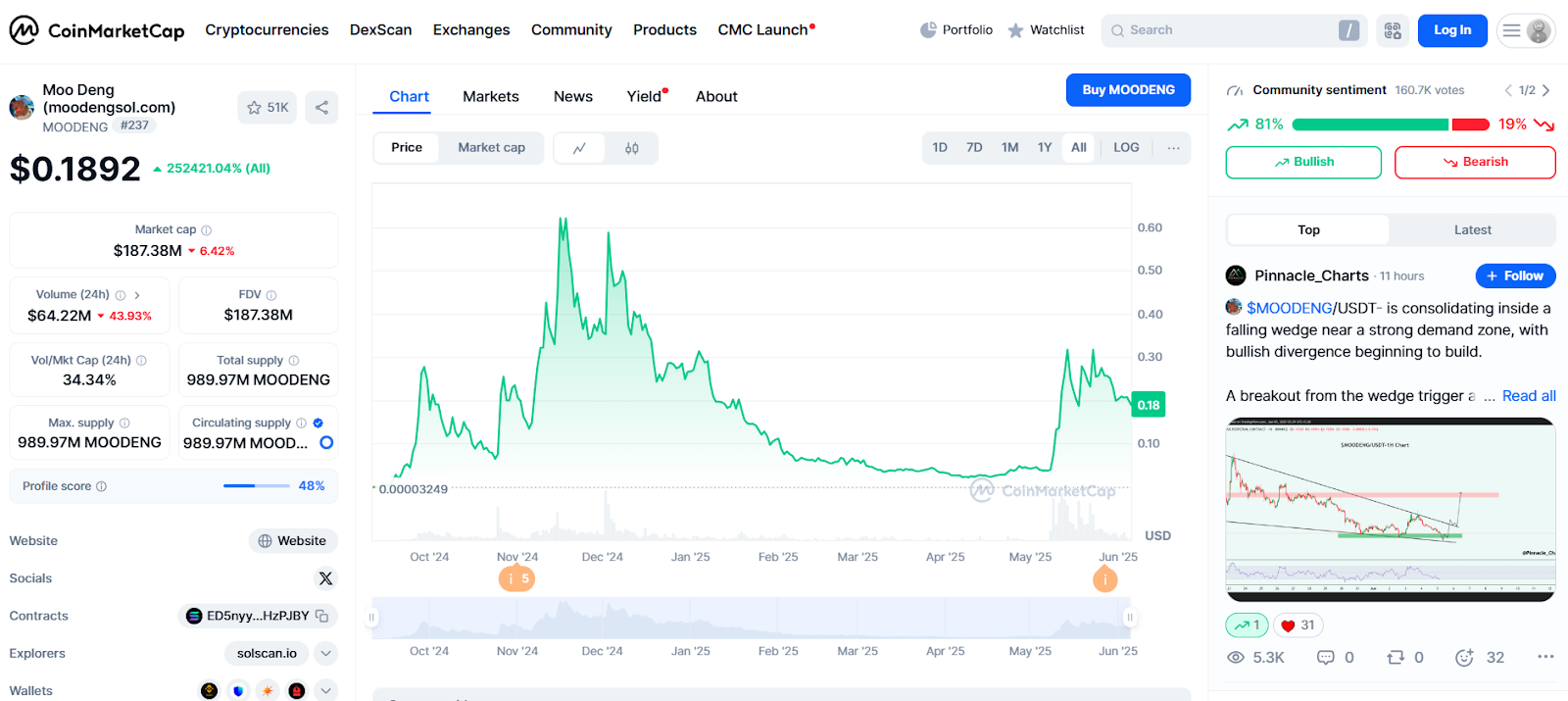The height and width of the screenshot is (701, 1568).
Task: Open FDV info tooltip icon
Action: click(271, 295)
